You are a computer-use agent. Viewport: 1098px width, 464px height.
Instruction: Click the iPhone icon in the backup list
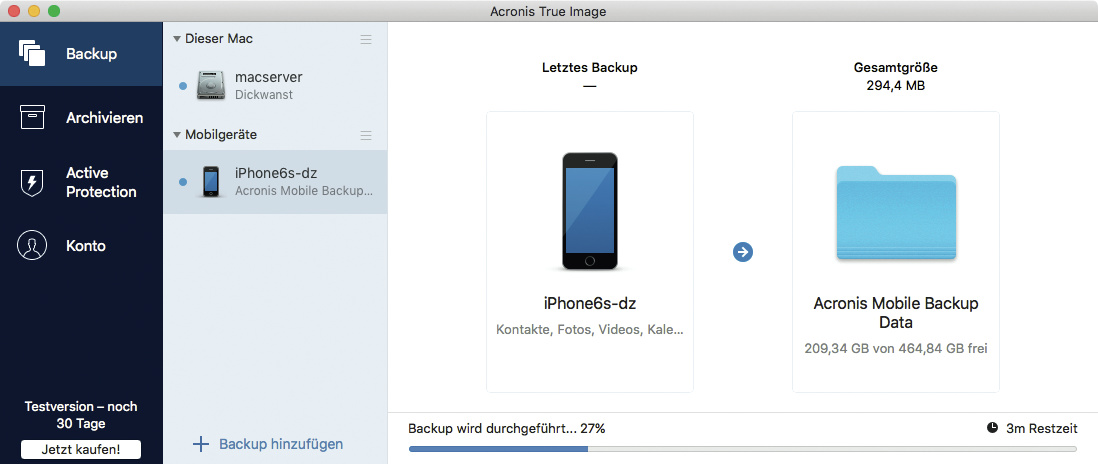[211, 181]
